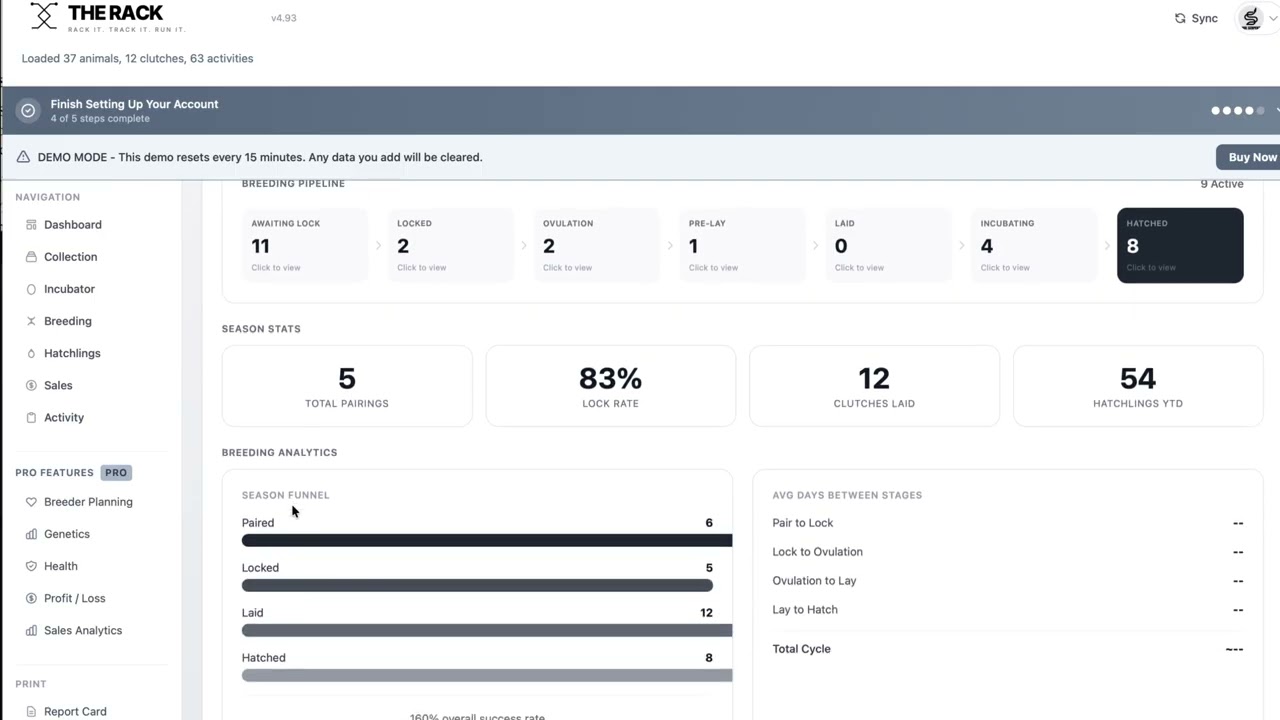Image resolution: width=1280 pixels, height=720 pixels.
Task: Expand the account dropdown chevron
Action: click(x=1273, y=18)
